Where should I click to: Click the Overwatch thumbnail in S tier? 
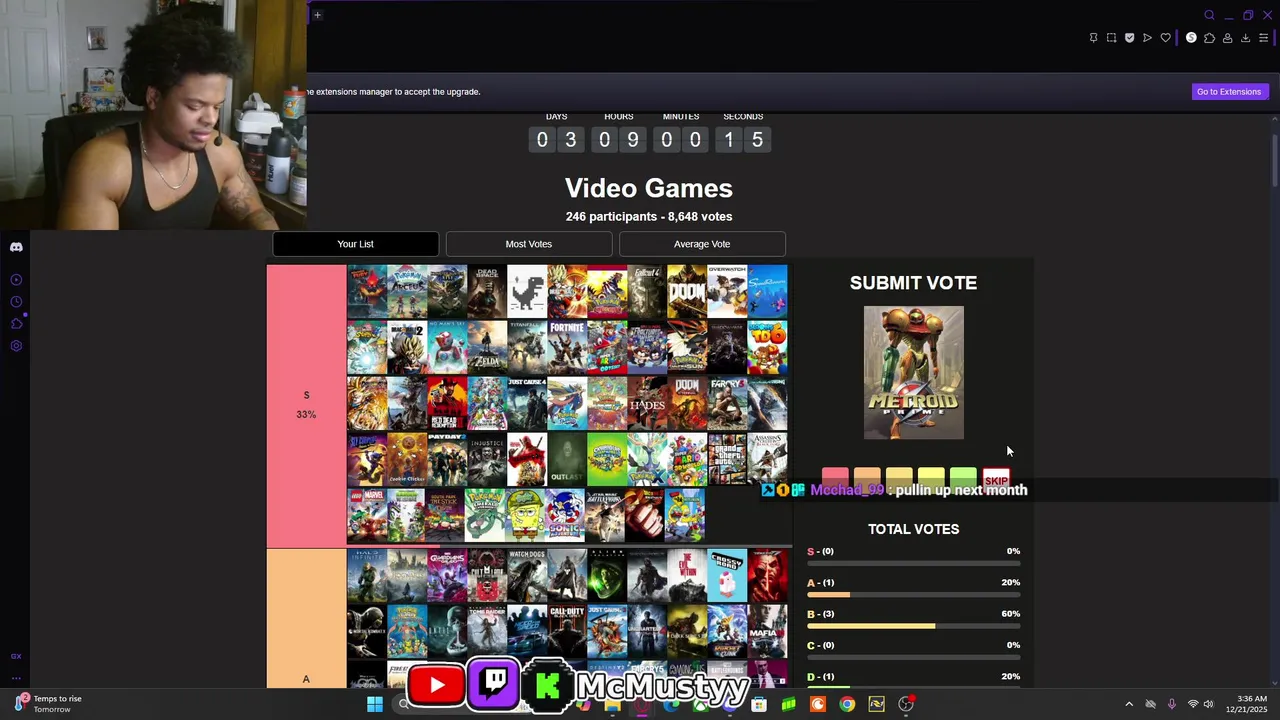point(727,291)
